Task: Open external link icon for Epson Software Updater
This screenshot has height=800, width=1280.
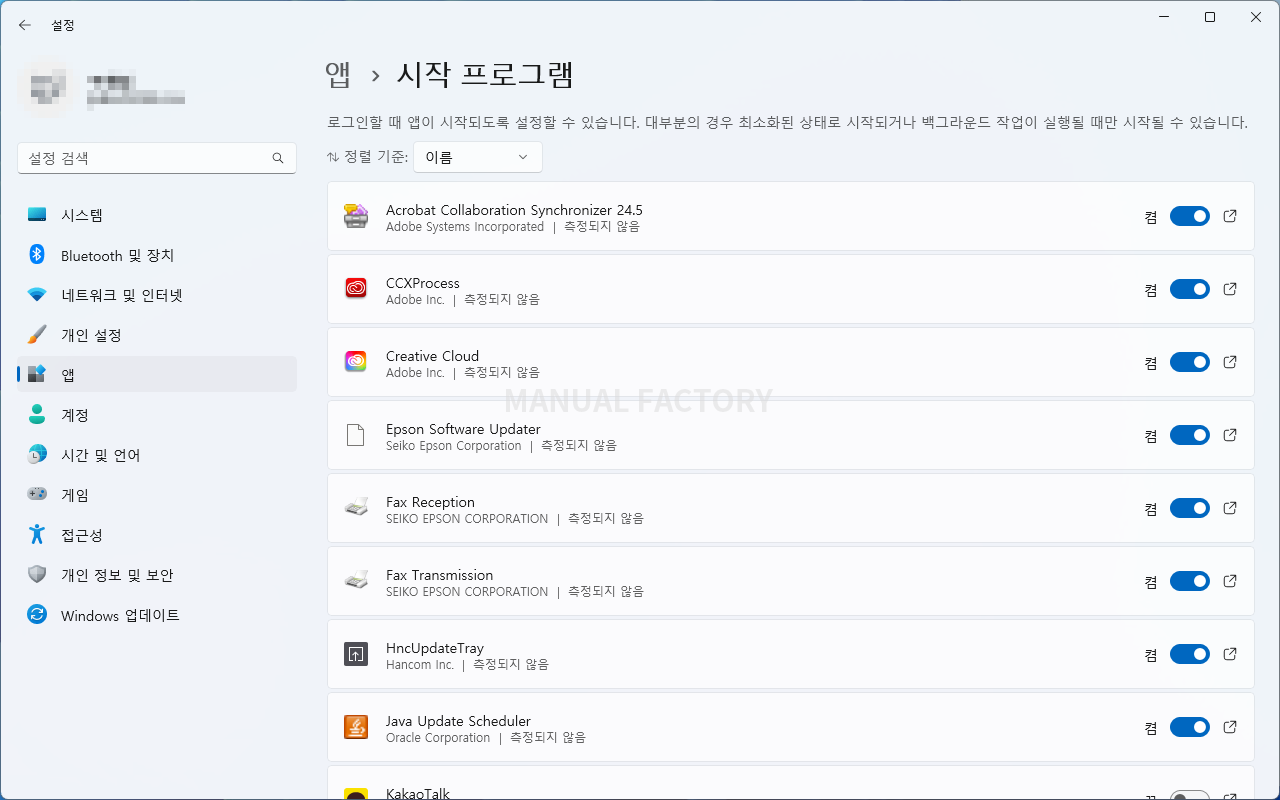Action: (1230, 435)
